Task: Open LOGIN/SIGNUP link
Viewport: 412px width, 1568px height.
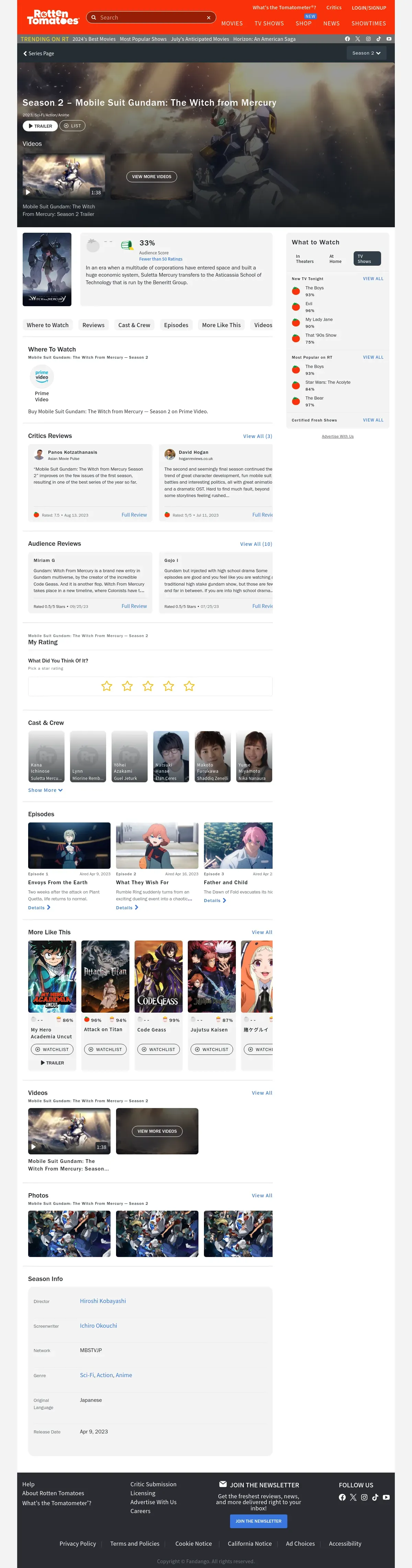Action: (369, 8)
